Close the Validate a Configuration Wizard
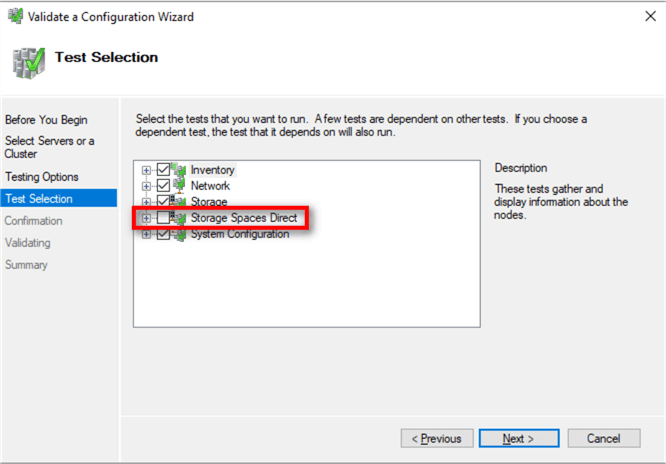 [650, 17]
